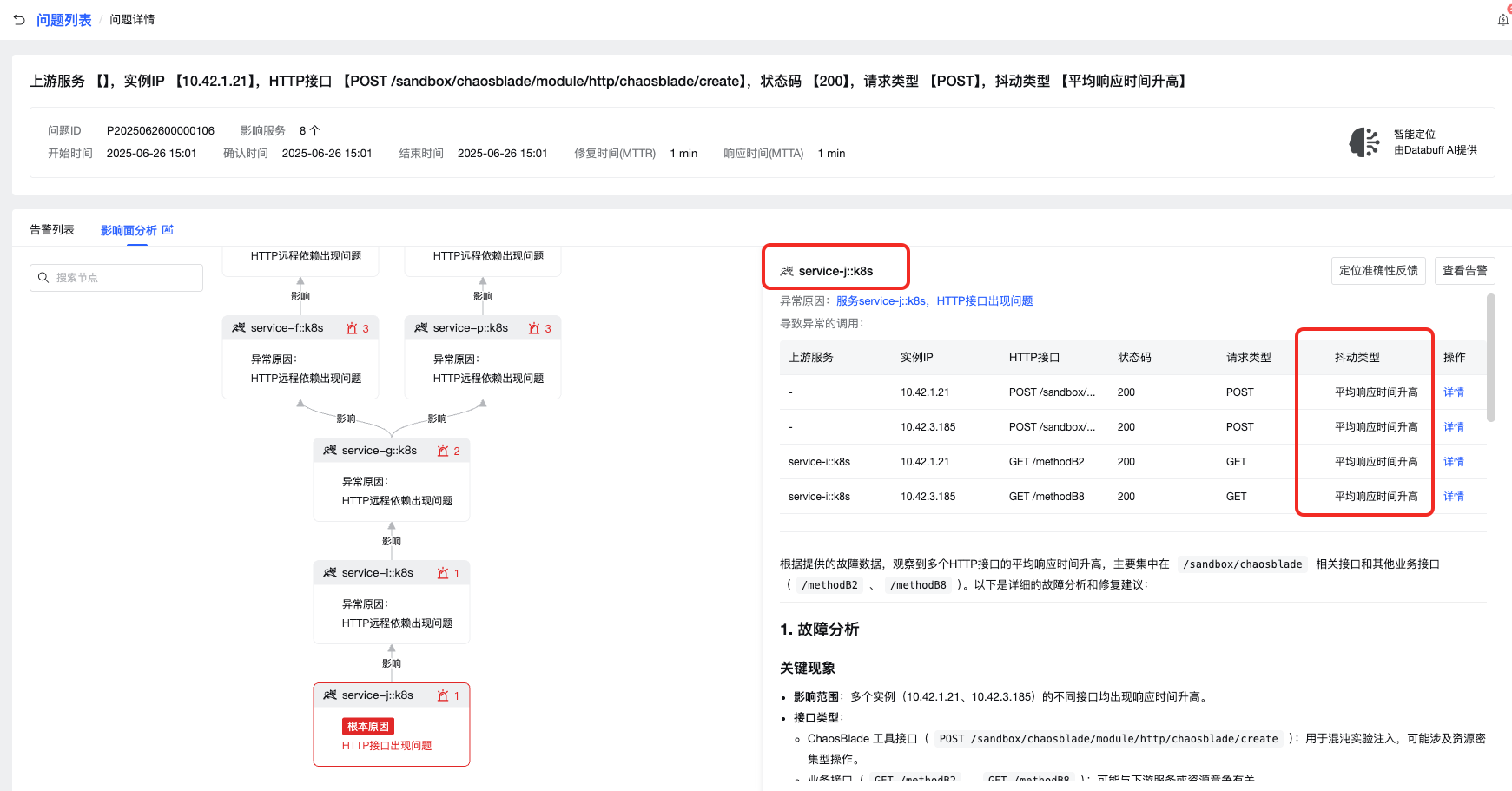1512x791 pixels.
Task: Click the 智能定位 label
Action: pyautogui.click(x=1415, y=135)
